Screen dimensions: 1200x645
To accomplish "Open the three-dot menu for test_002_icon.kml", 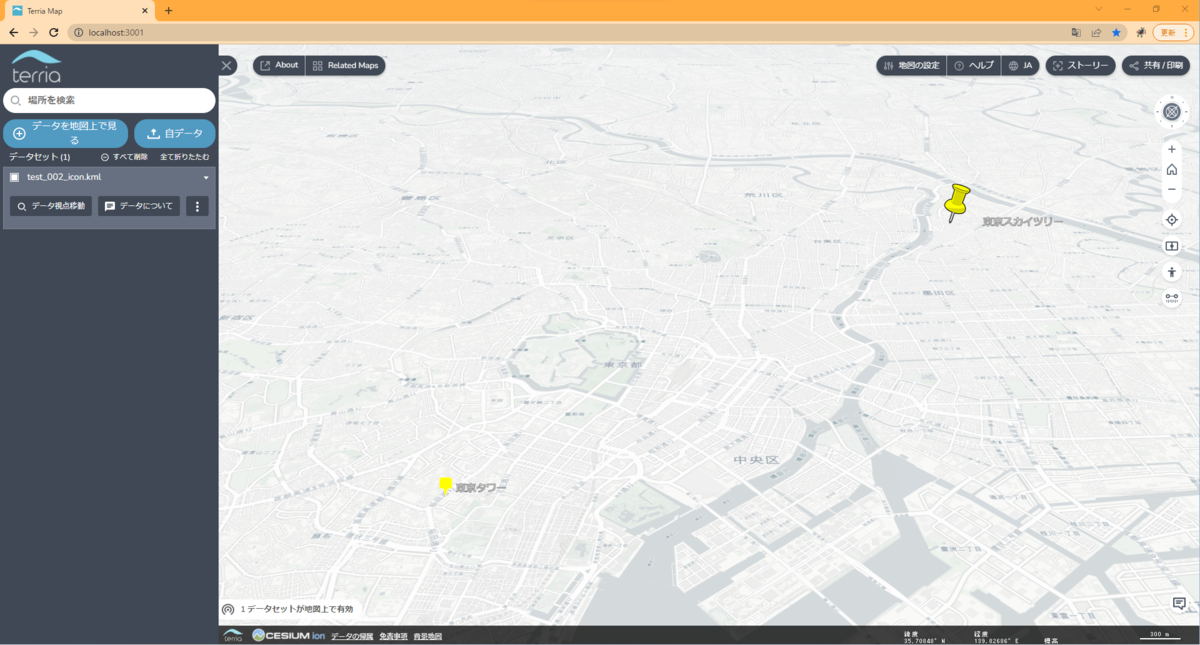I will click(x=197, y=206).
